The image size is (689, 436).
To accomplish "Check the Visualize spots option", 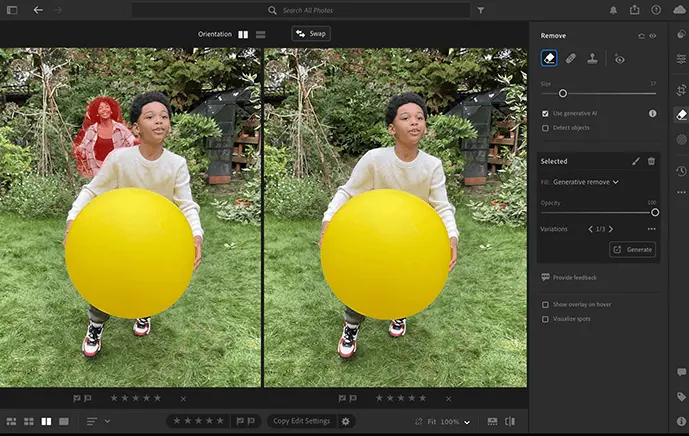I will [545, 319].
